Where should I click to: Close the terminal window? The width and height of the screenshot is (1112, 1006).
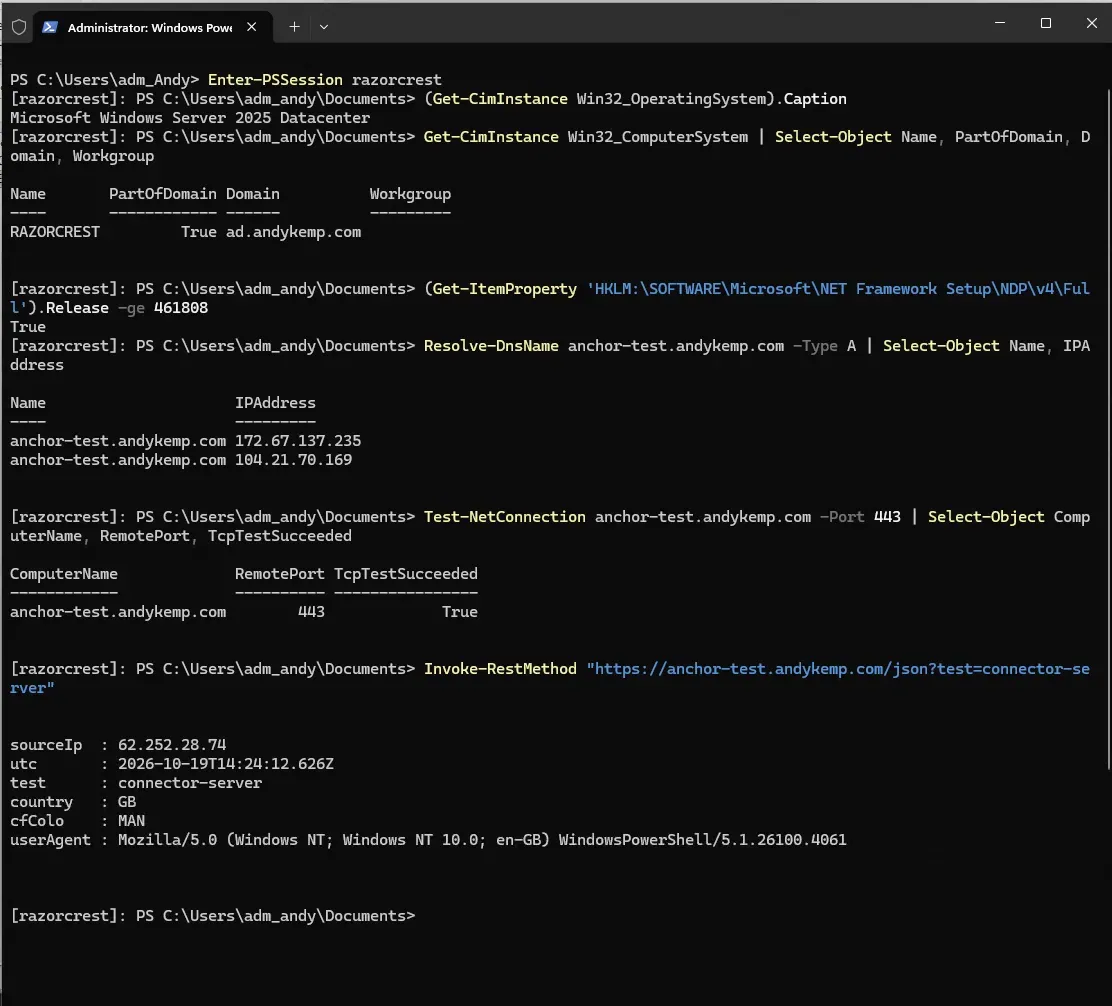coord(1091,23)
